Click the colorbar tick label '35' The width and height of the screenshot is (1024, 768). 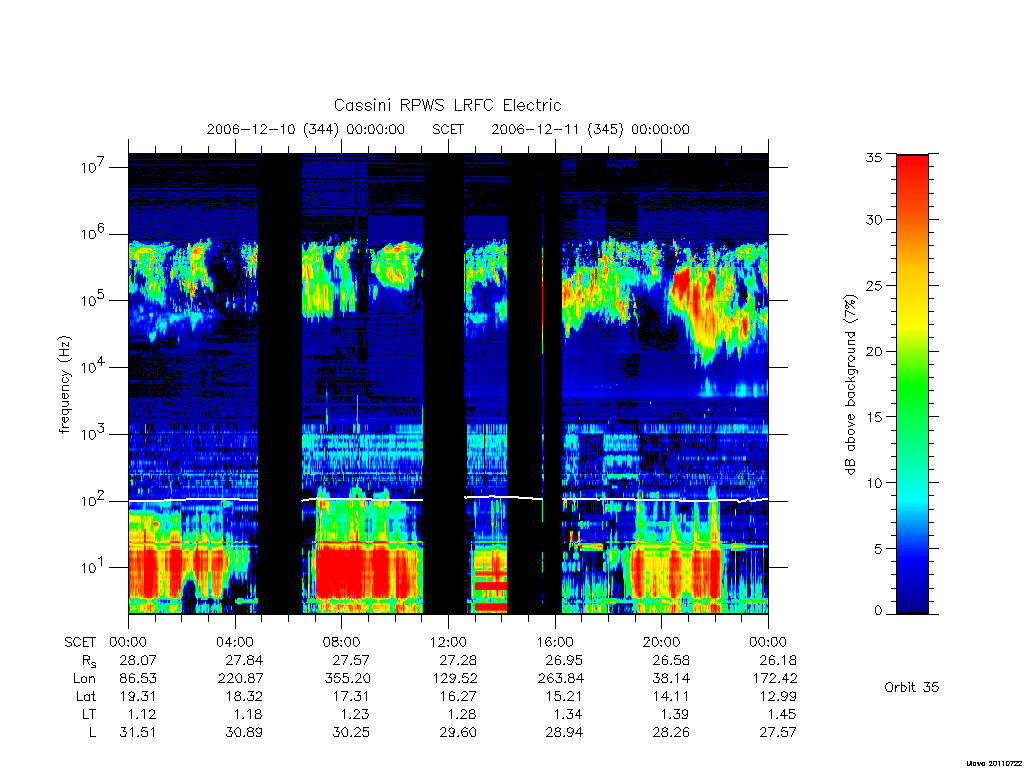pos(874,157)
